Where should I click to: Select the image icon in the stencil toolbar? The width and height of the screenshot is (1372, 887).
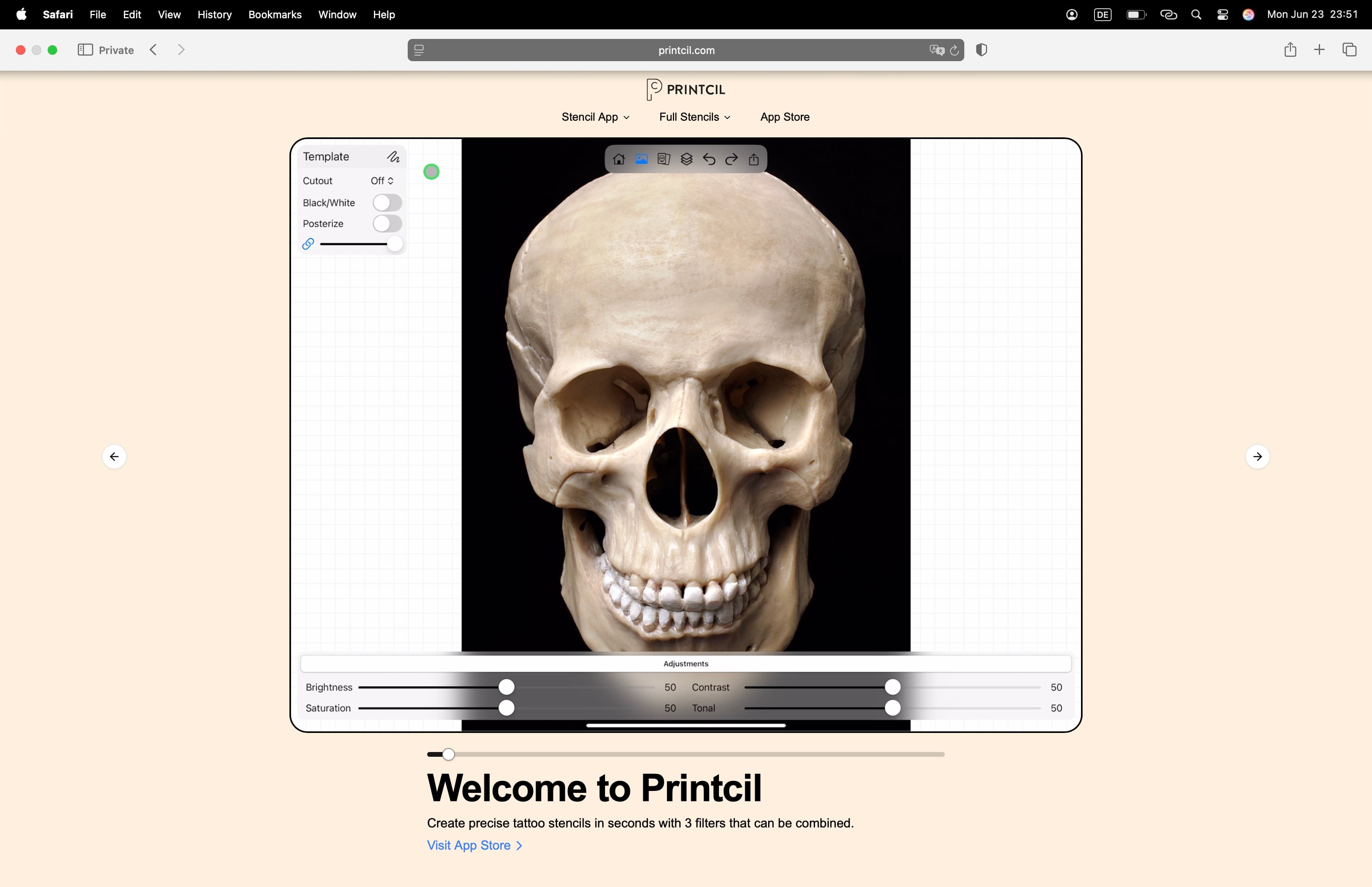642,160
